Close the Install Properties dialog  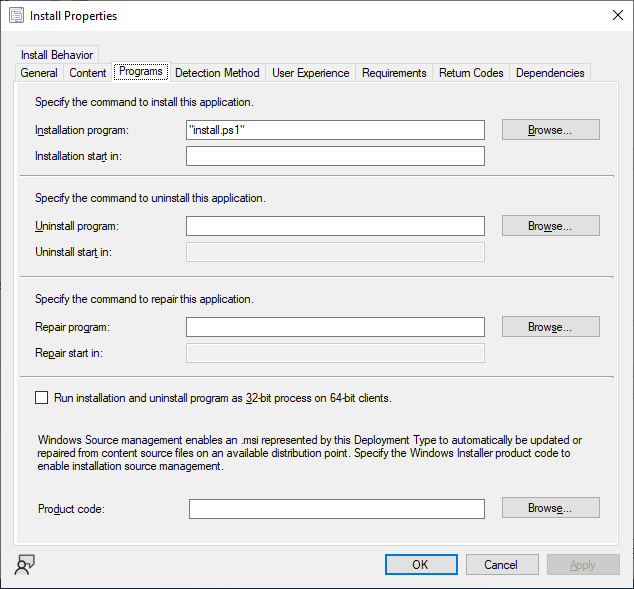(617, 15)
